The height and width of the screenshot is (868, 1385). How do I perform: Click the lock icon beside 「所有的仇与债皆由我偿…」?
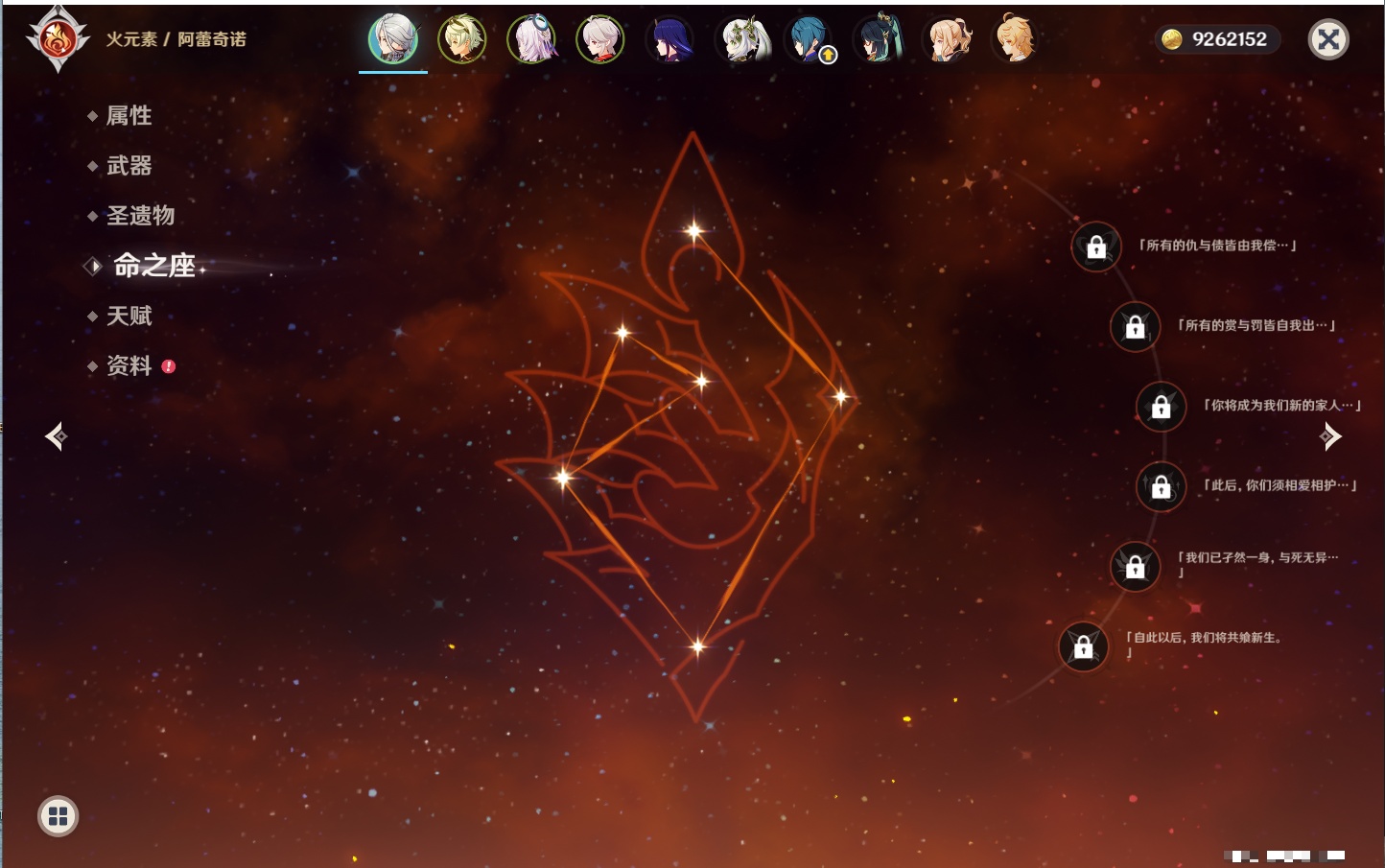pyautogui.click(x=1096, y=247)
